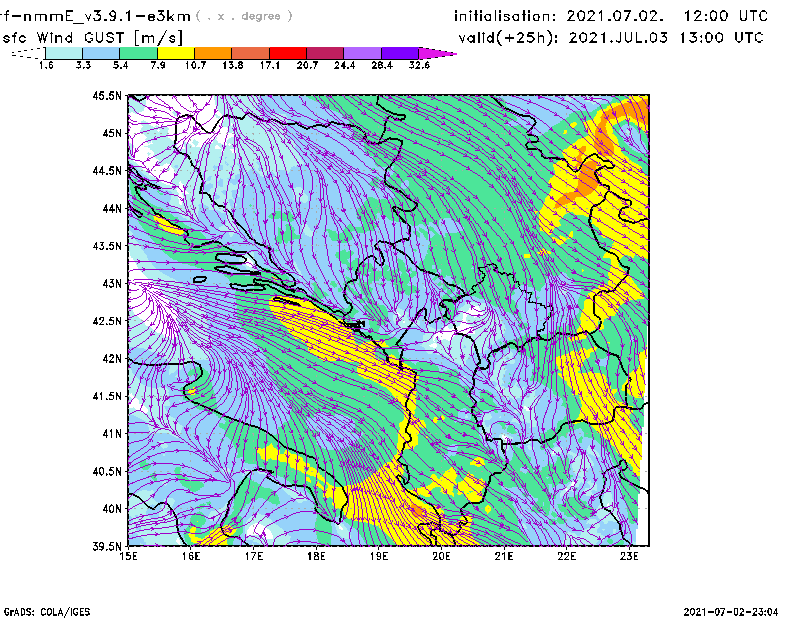The image size is (800, 618).
Task: Click the 22E longitude label
Action: tap(566, 556)
